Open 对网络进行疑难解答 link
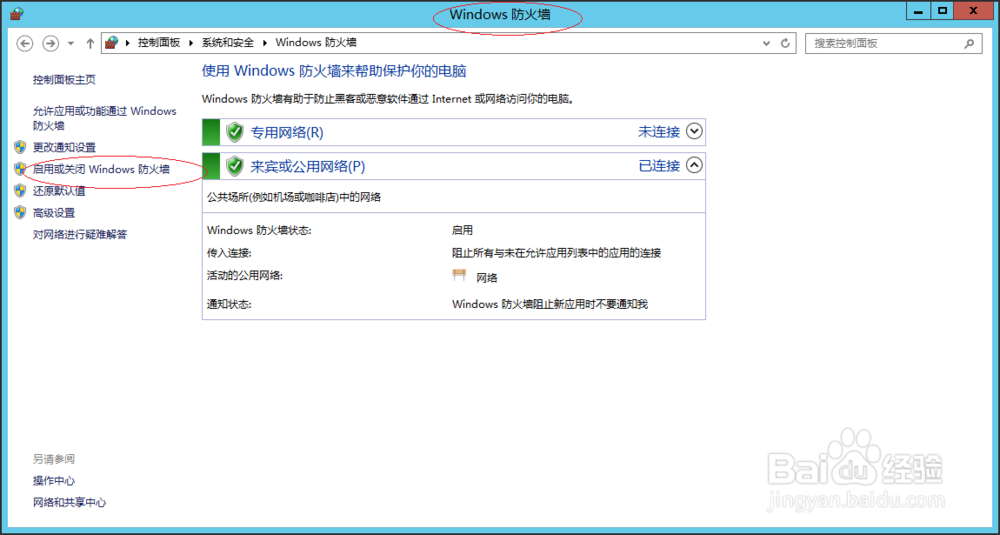The image size is (1000, 535). pyautogui.click(x=80, y=235)
